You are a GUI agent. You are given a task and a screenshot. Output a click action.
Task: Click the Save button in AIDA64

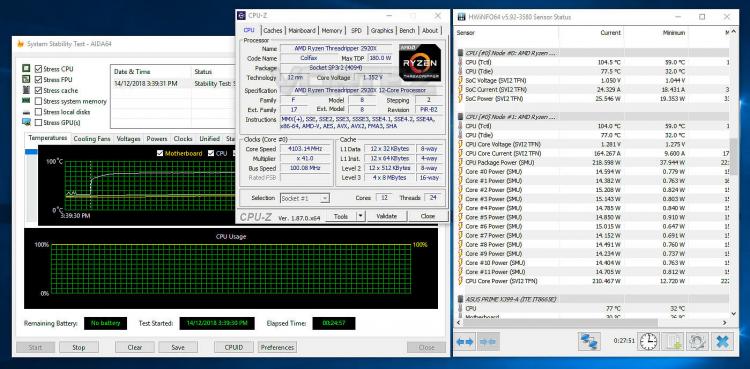point(178,347)
